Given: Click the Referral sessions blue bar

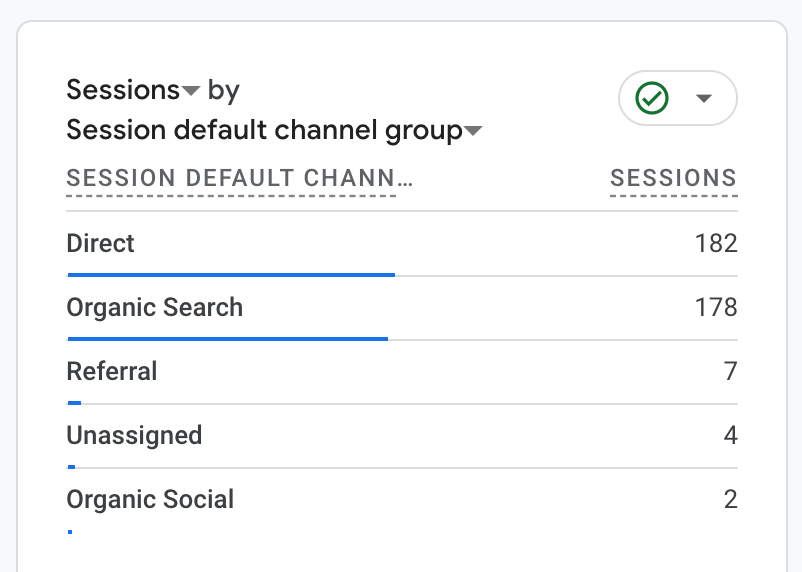Looking at the screenshot, I should click(74, 403).
